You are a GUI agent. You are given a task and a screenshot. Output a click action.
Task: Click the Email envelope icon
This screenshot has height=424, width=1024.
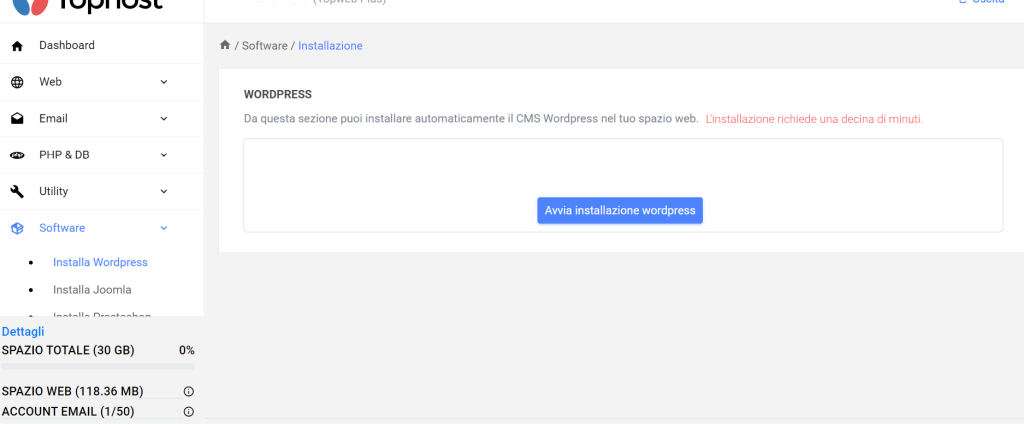[18, 119]
